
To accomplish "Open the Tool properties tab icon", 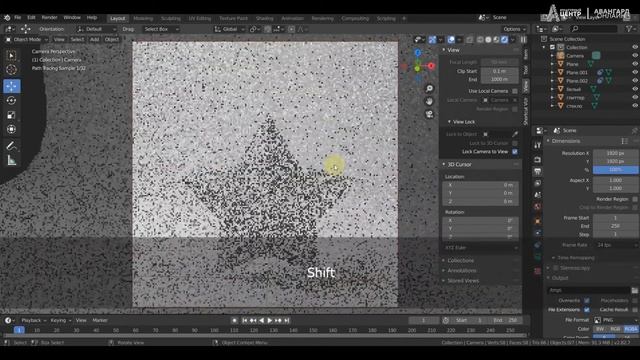I will point(537,146).
